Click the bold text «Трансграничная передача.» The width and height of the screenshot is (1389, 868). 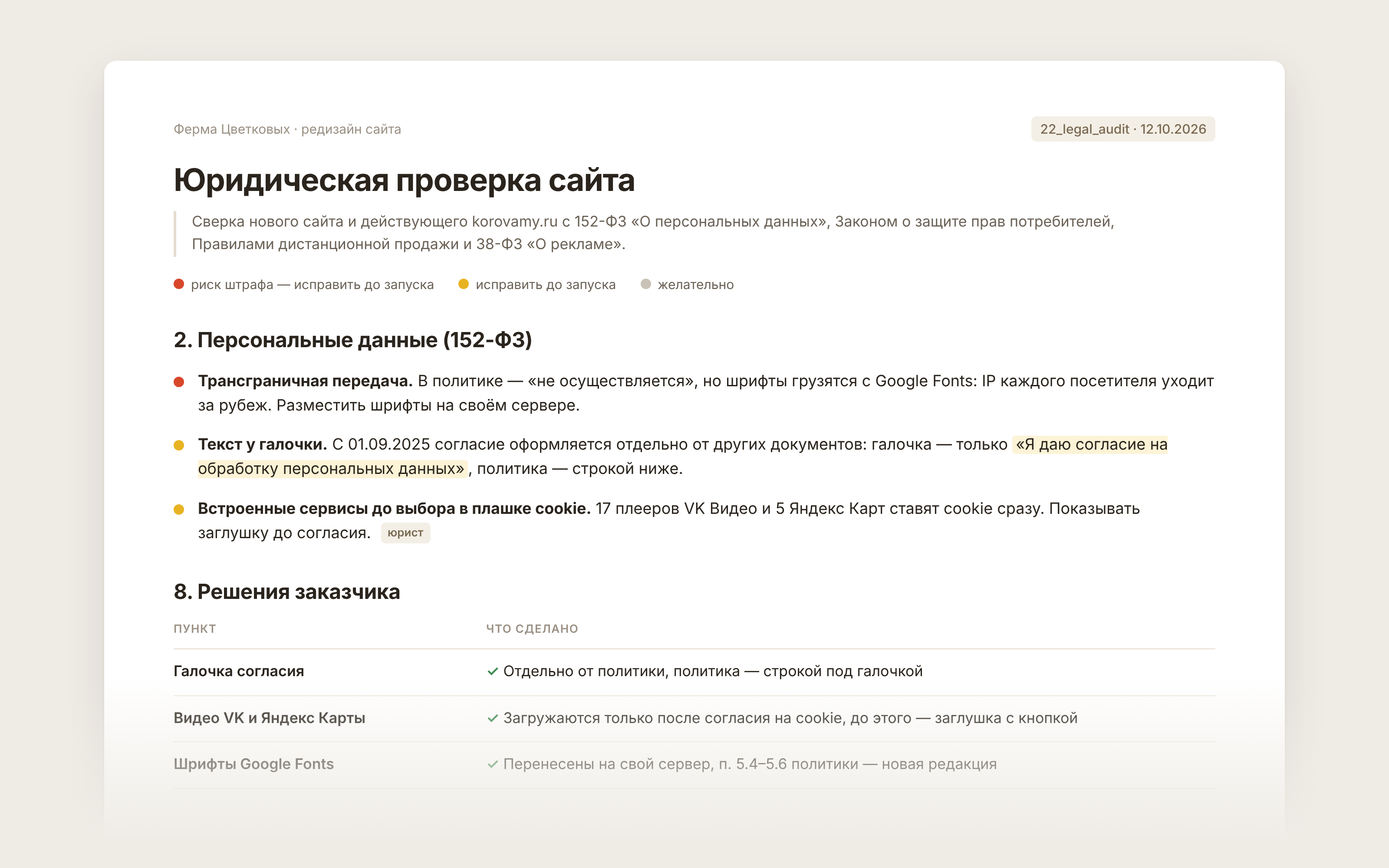coord(305,381)
